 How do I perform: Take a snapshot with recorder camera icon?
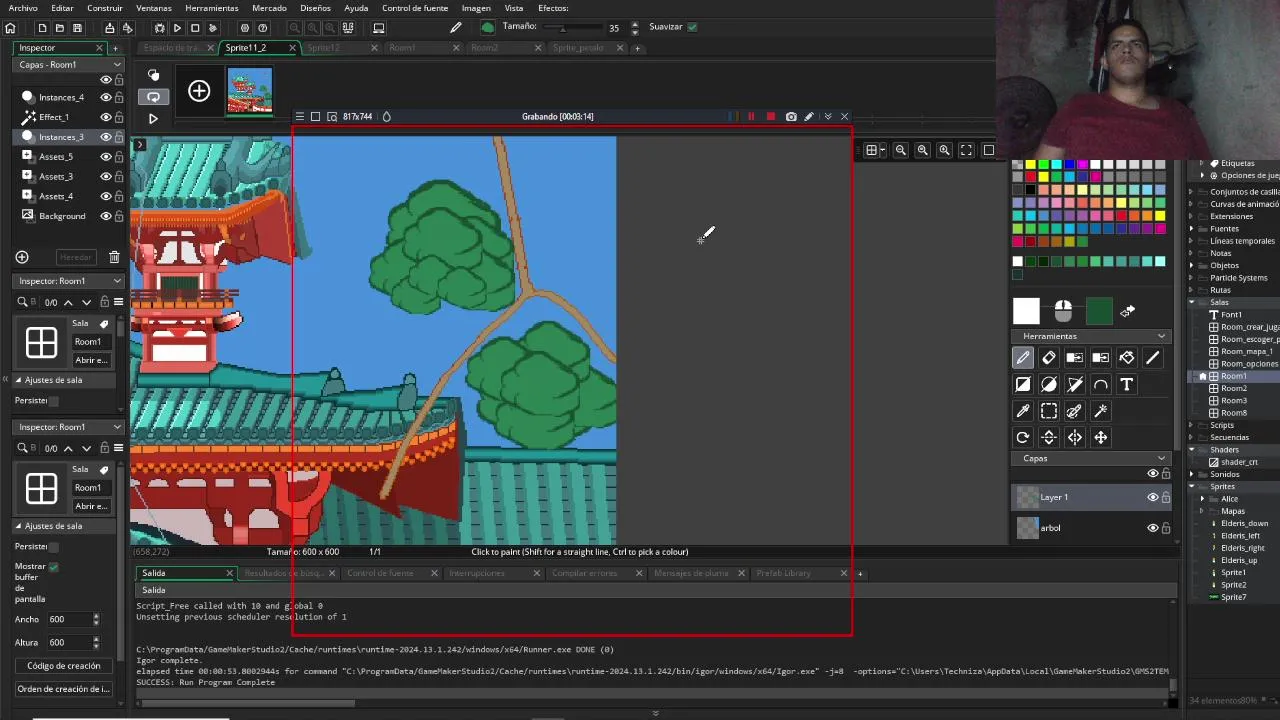coord(791,117)
